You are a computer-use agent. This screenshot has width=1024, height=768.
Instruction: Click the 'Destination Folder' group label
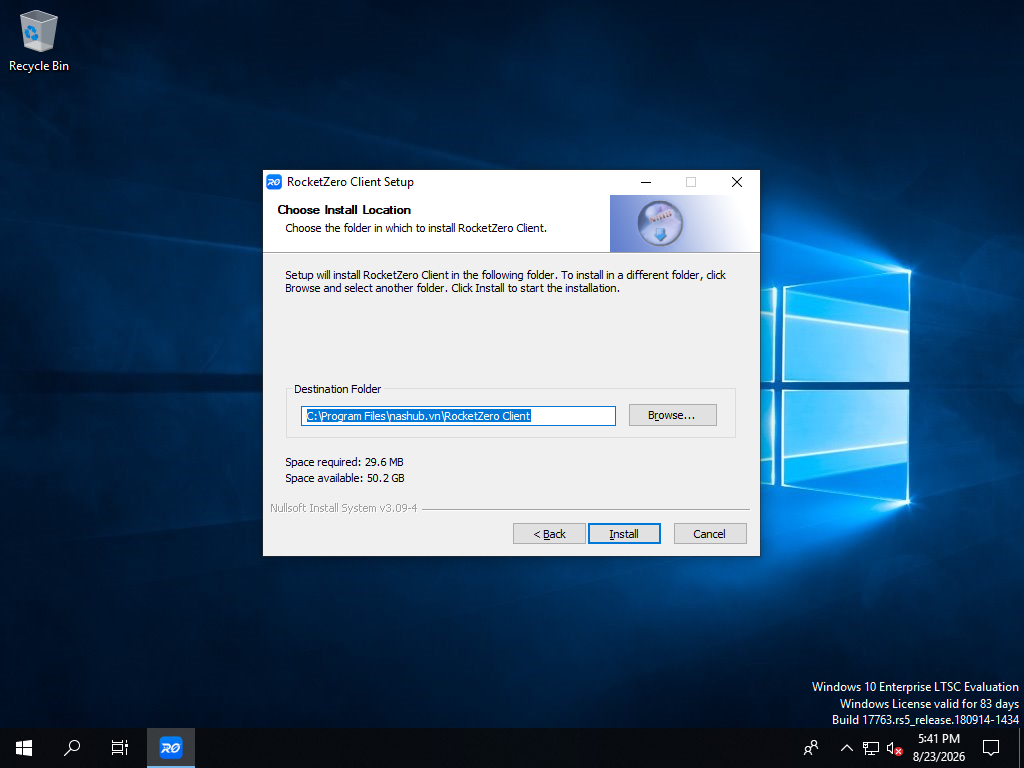click(x=338, y=389)
